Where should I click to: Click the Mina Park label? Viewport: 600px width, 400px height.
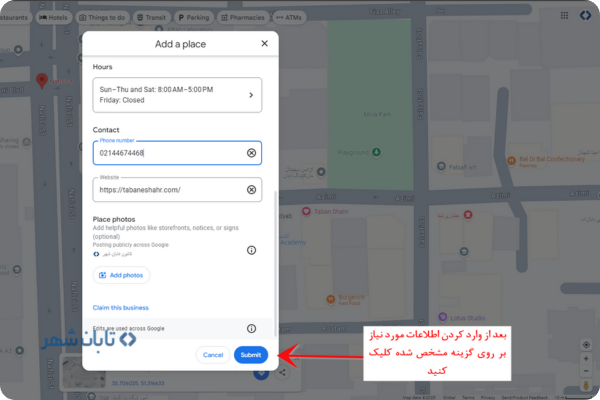click(x=377, y=114)
